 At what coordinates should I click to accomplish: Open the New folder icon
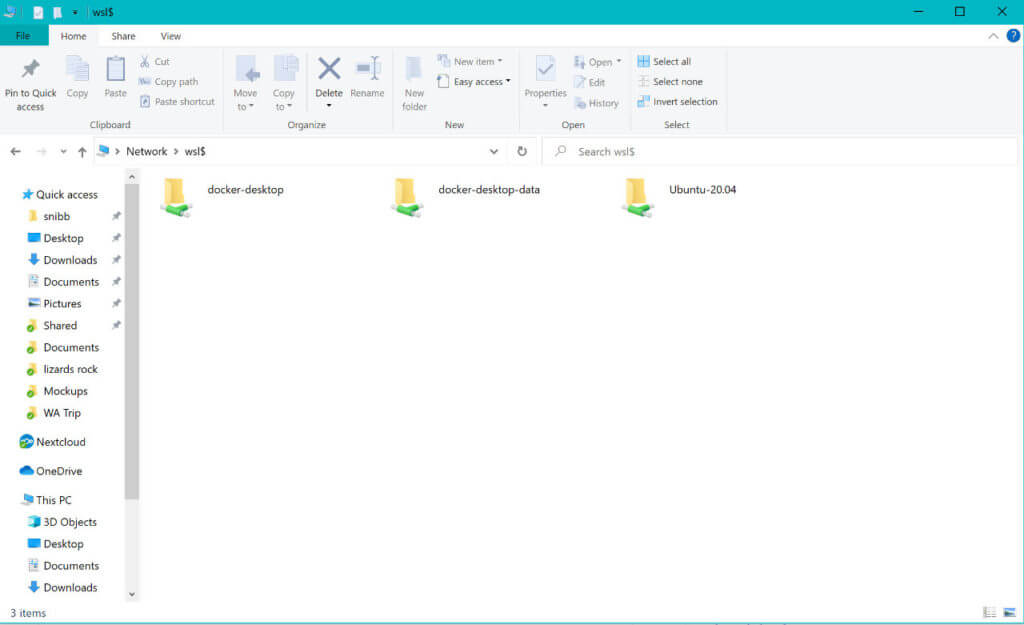pyautogui.click(x=414, y=80)
